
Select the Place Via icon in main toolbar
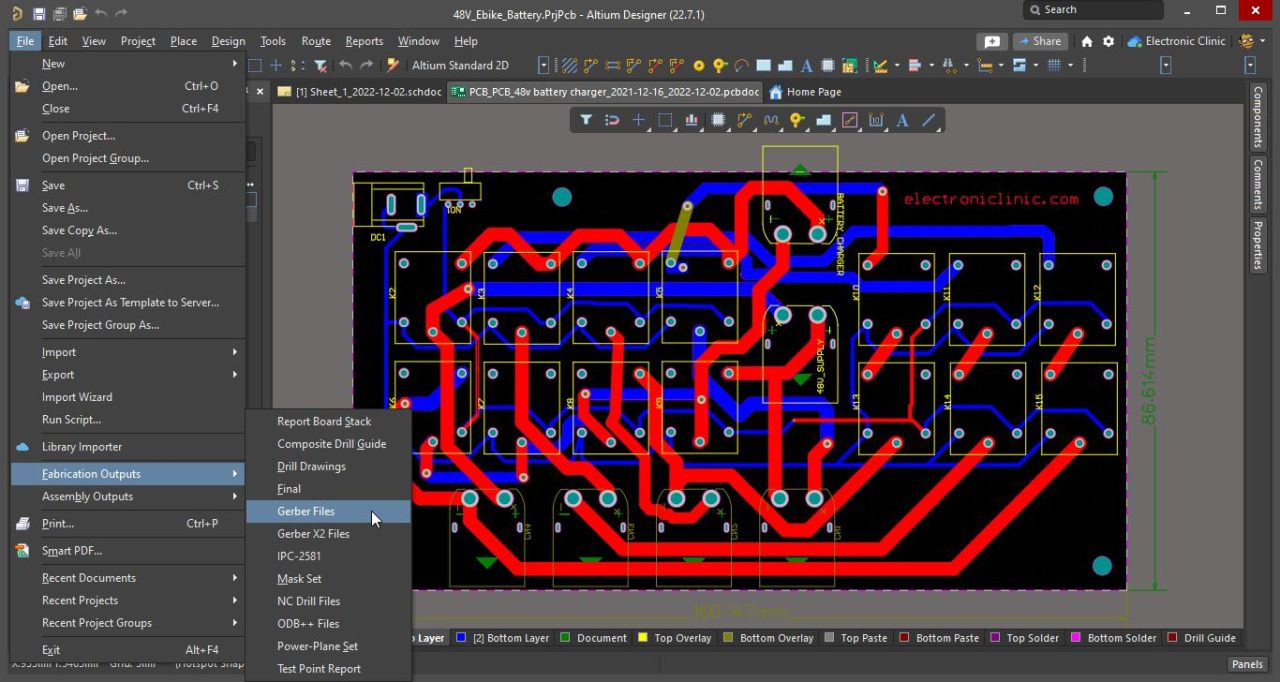coord(720,65)
